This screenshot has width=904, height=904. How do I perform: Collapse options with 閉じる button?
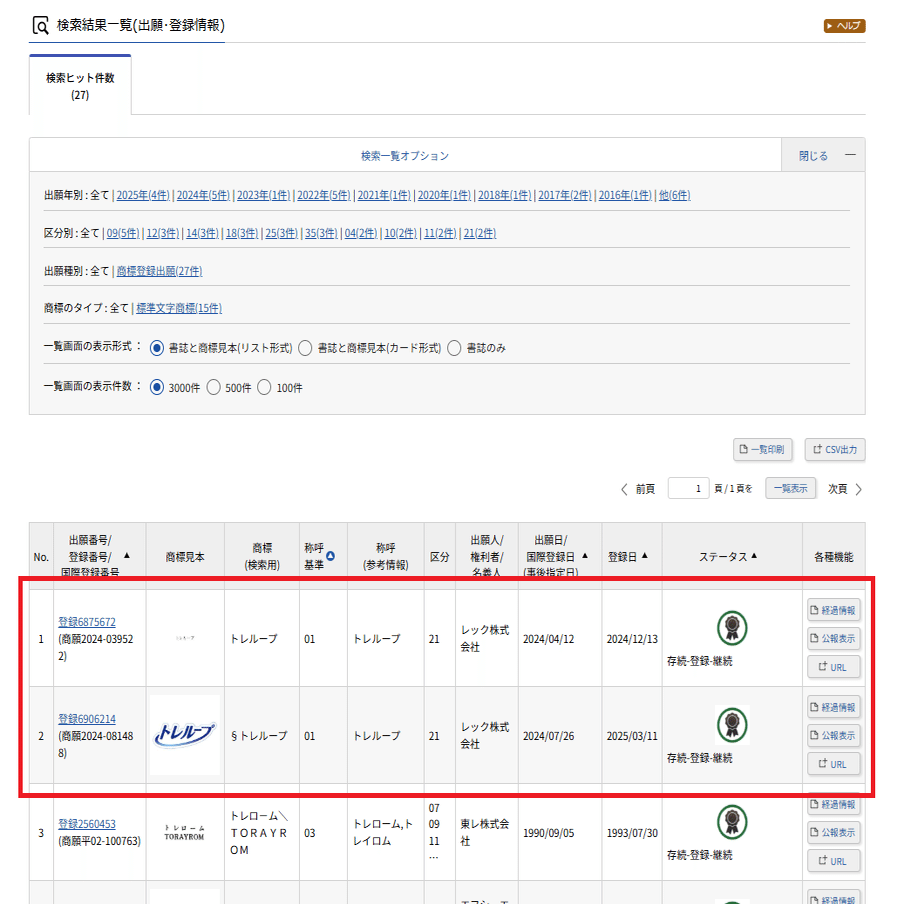point(823,155)
